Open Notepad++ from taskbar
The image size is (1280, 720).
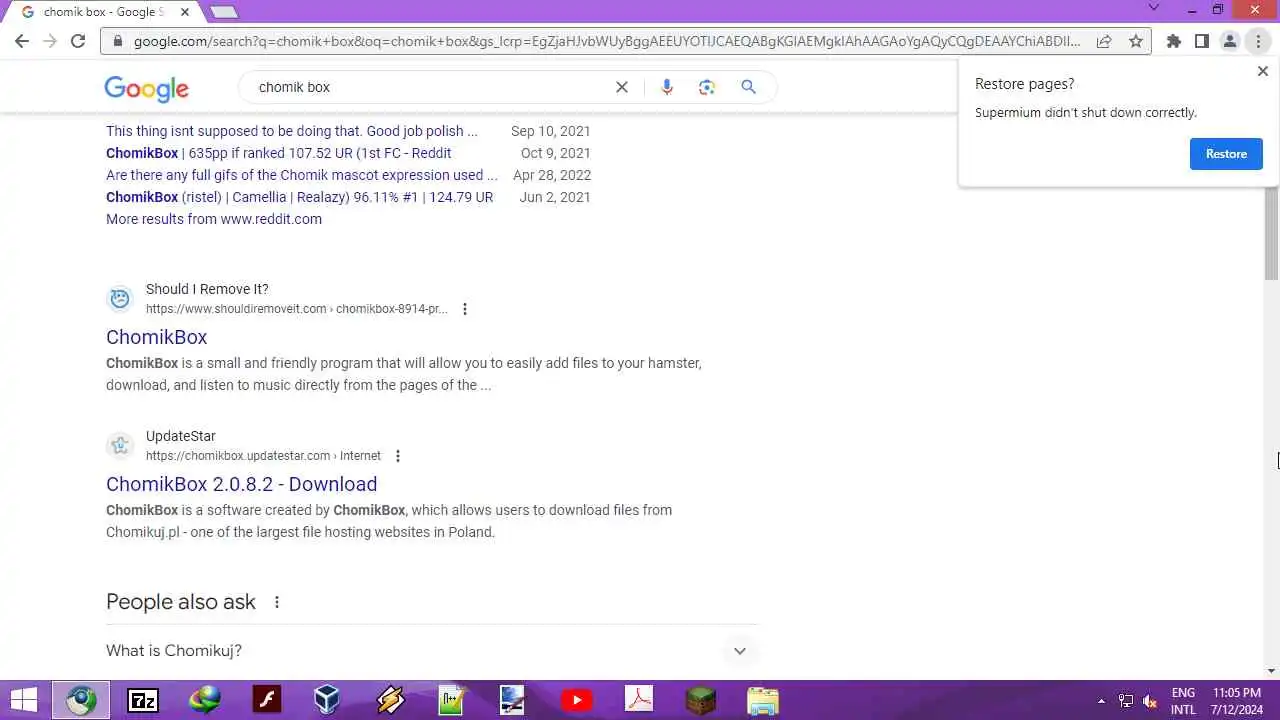(452, 700)
